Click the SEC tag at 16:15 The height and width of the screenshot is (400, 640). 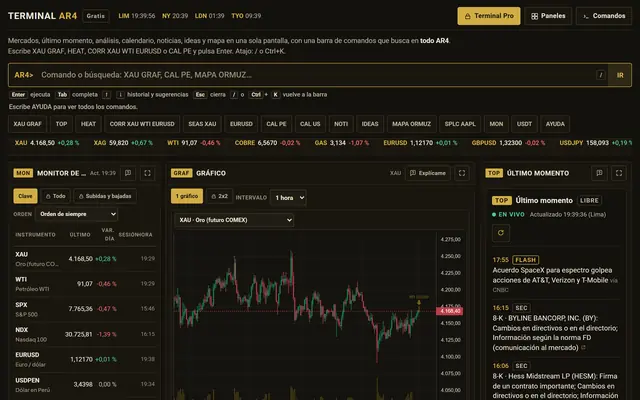point(521,308)
